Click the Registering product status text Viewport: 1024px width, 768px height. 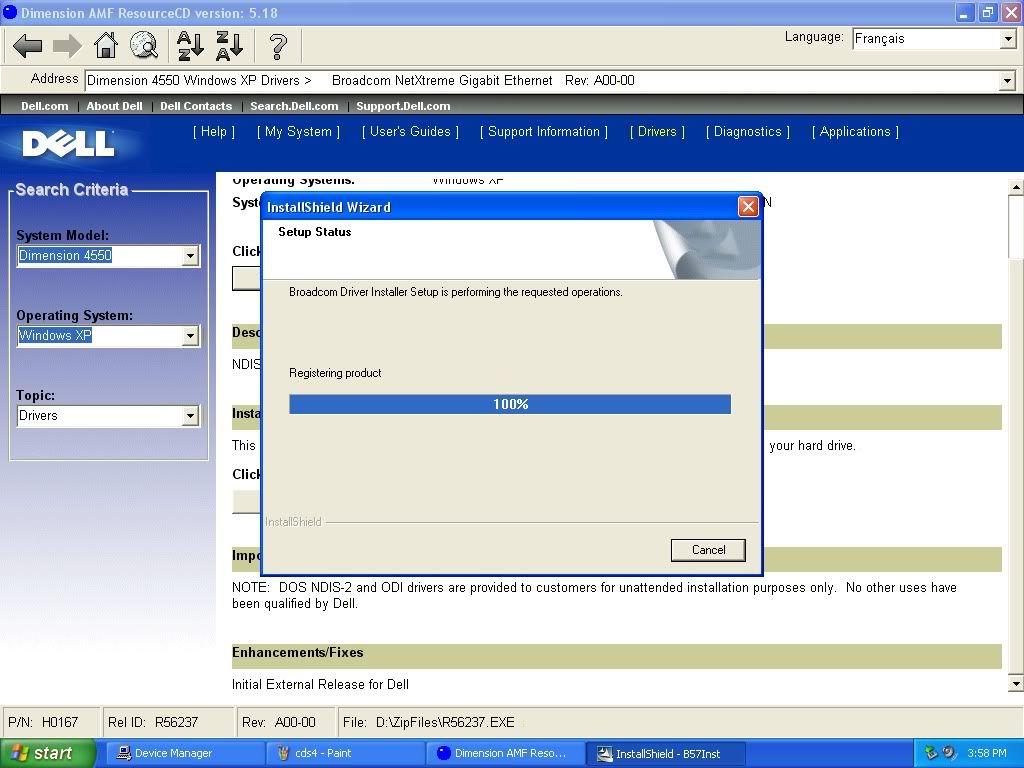(335, 373)
